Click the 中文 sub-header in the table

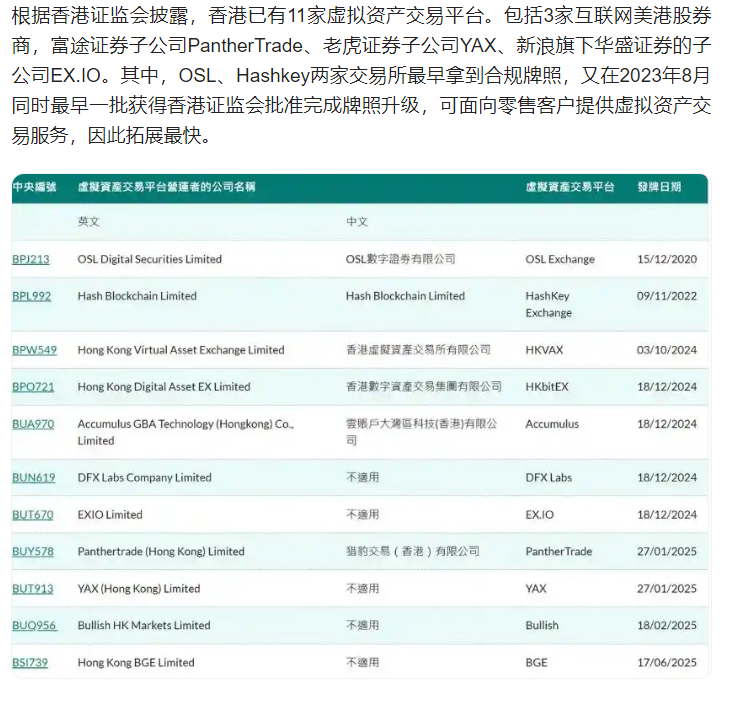click(x=357, y=222)
